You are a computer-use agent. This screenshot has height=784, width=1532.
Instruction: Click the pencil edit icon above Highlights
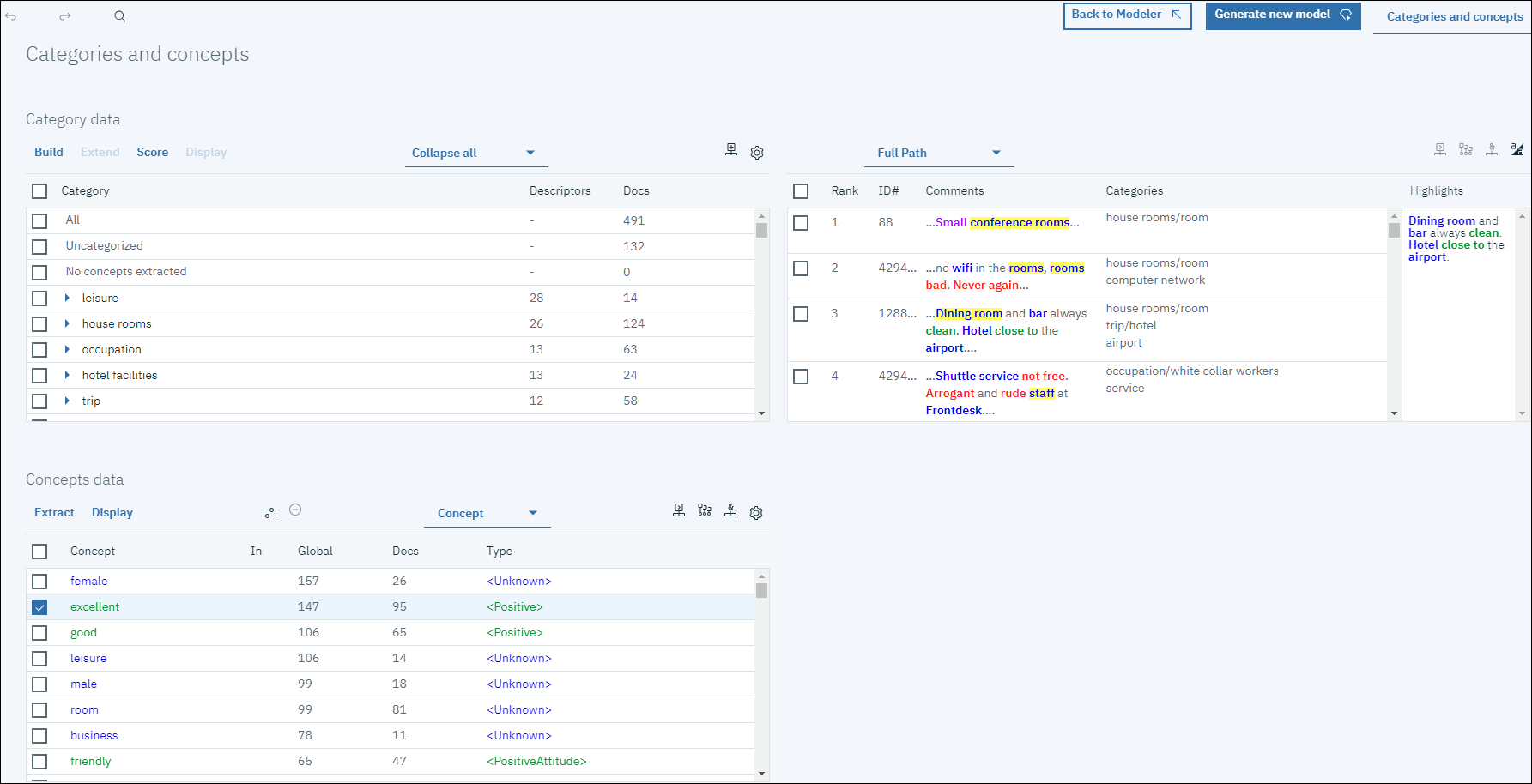(x=1517, y=149)
